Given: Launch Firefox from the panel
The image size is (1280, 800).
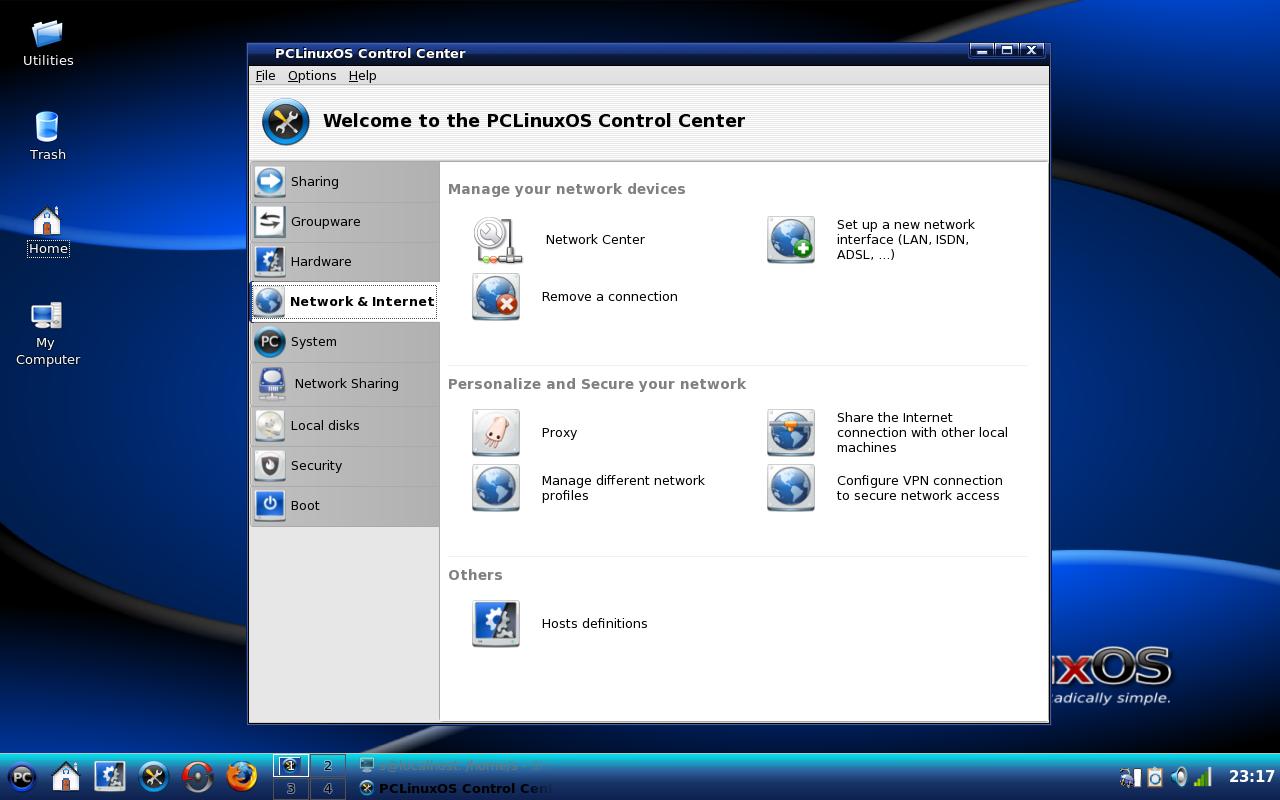Looking at the screenshot, I should click(242, 777).
